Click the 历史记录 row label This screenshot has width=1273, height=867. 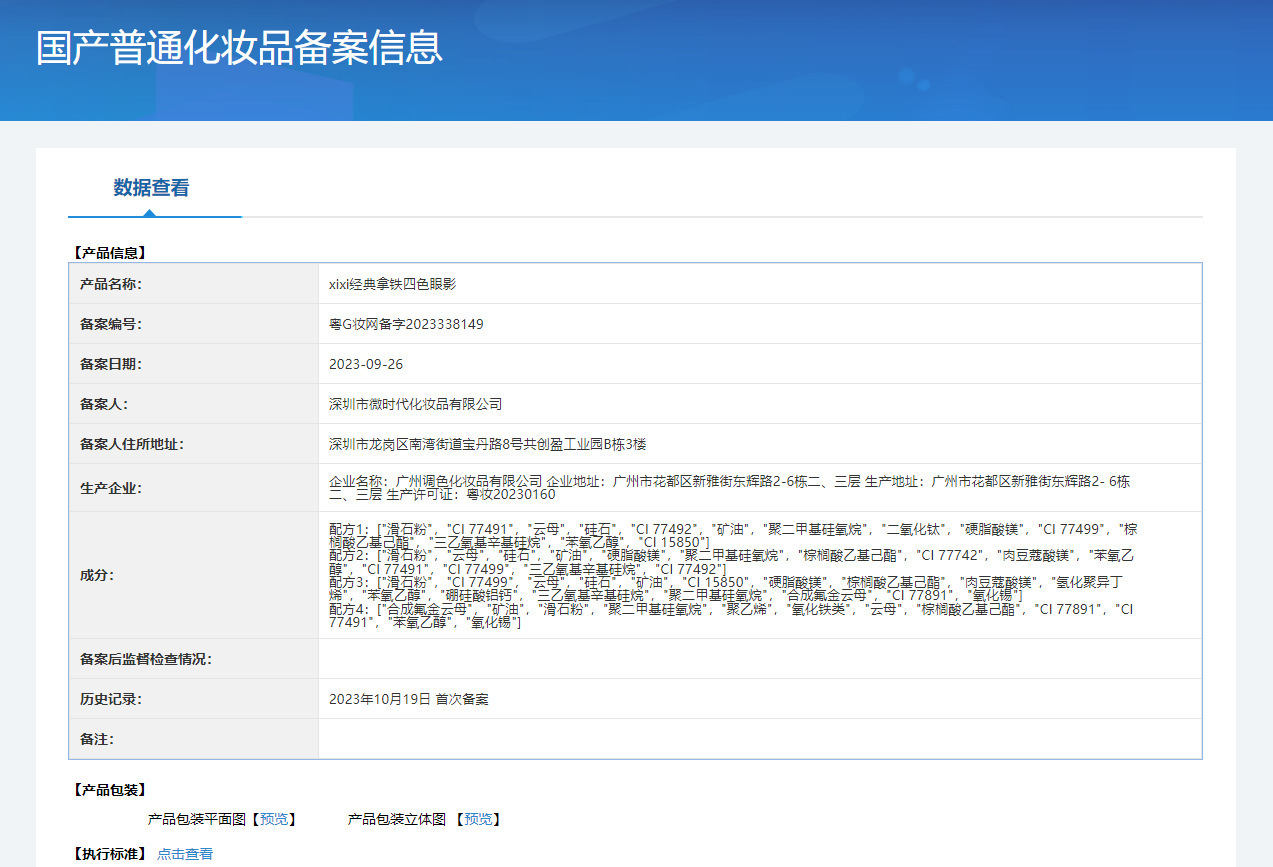[111, 699]
